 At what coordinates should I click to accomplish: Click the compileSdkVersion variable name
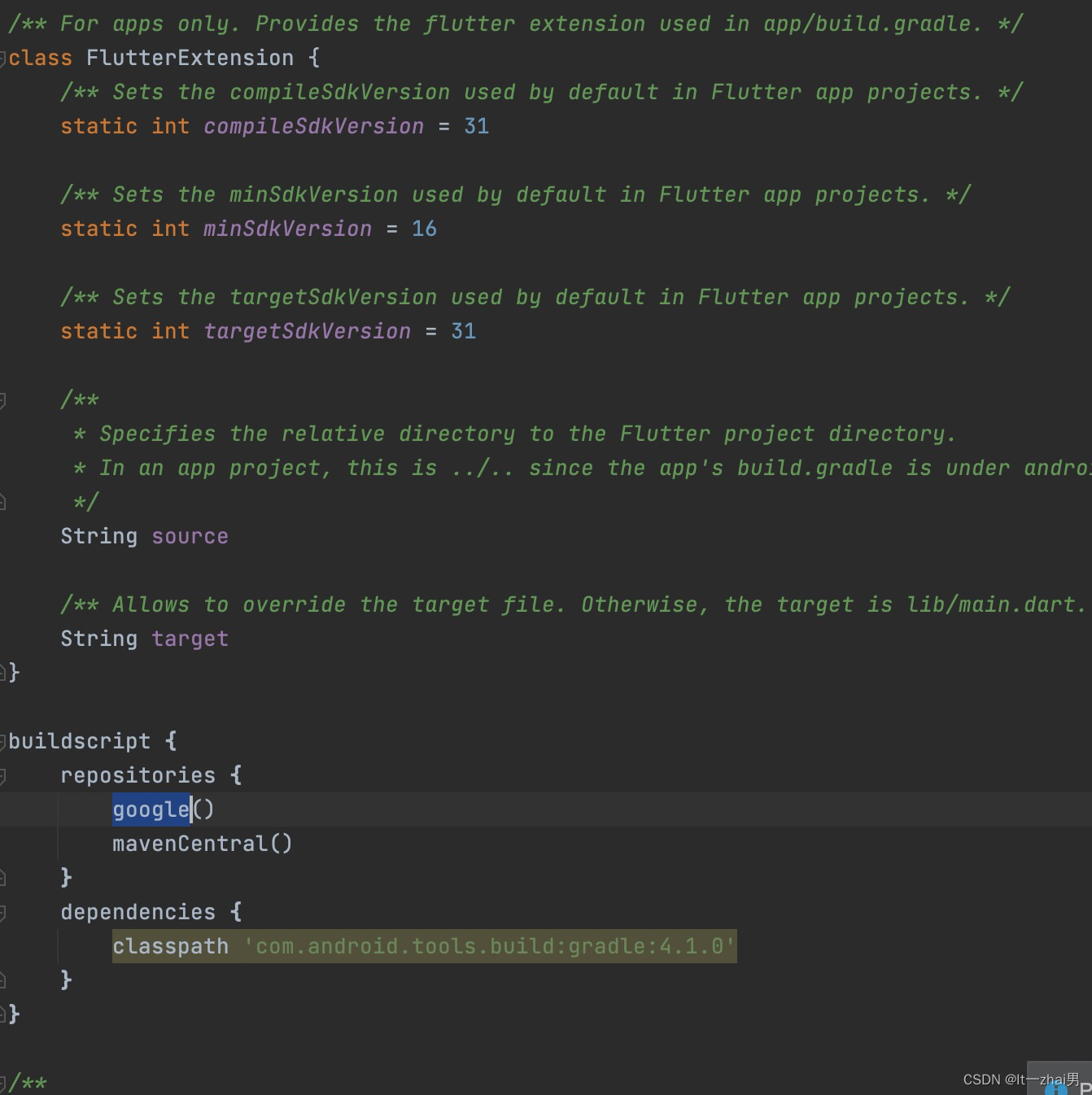(313, 126)
